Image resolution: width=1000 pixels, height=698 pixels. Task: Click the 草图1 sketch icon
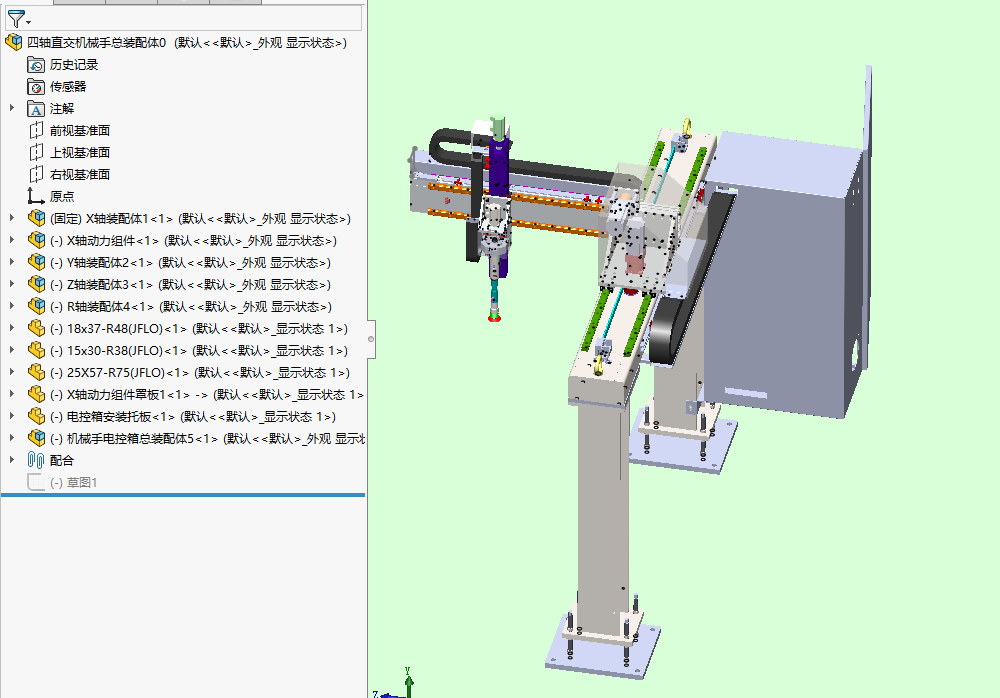click(x=36, y=482)
